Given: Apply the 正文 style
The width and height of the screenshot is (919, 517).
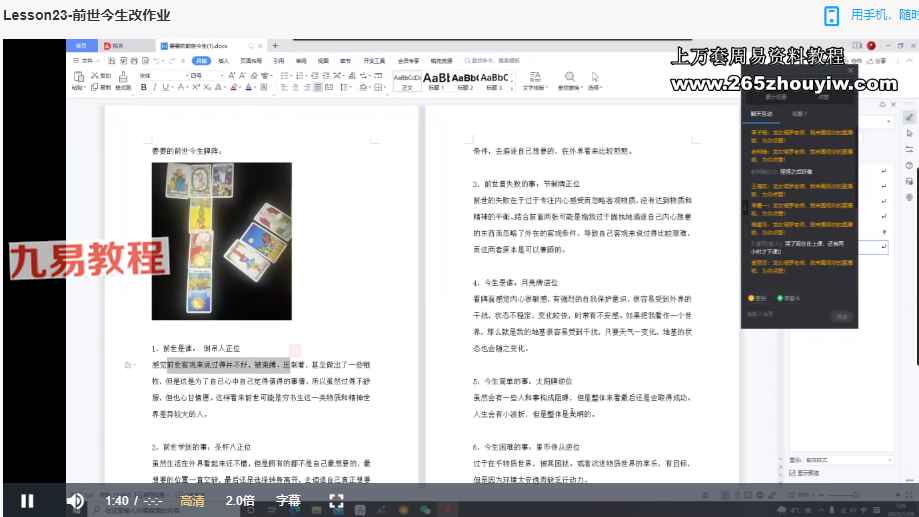Looking at the screenshot, I should 407,81.
